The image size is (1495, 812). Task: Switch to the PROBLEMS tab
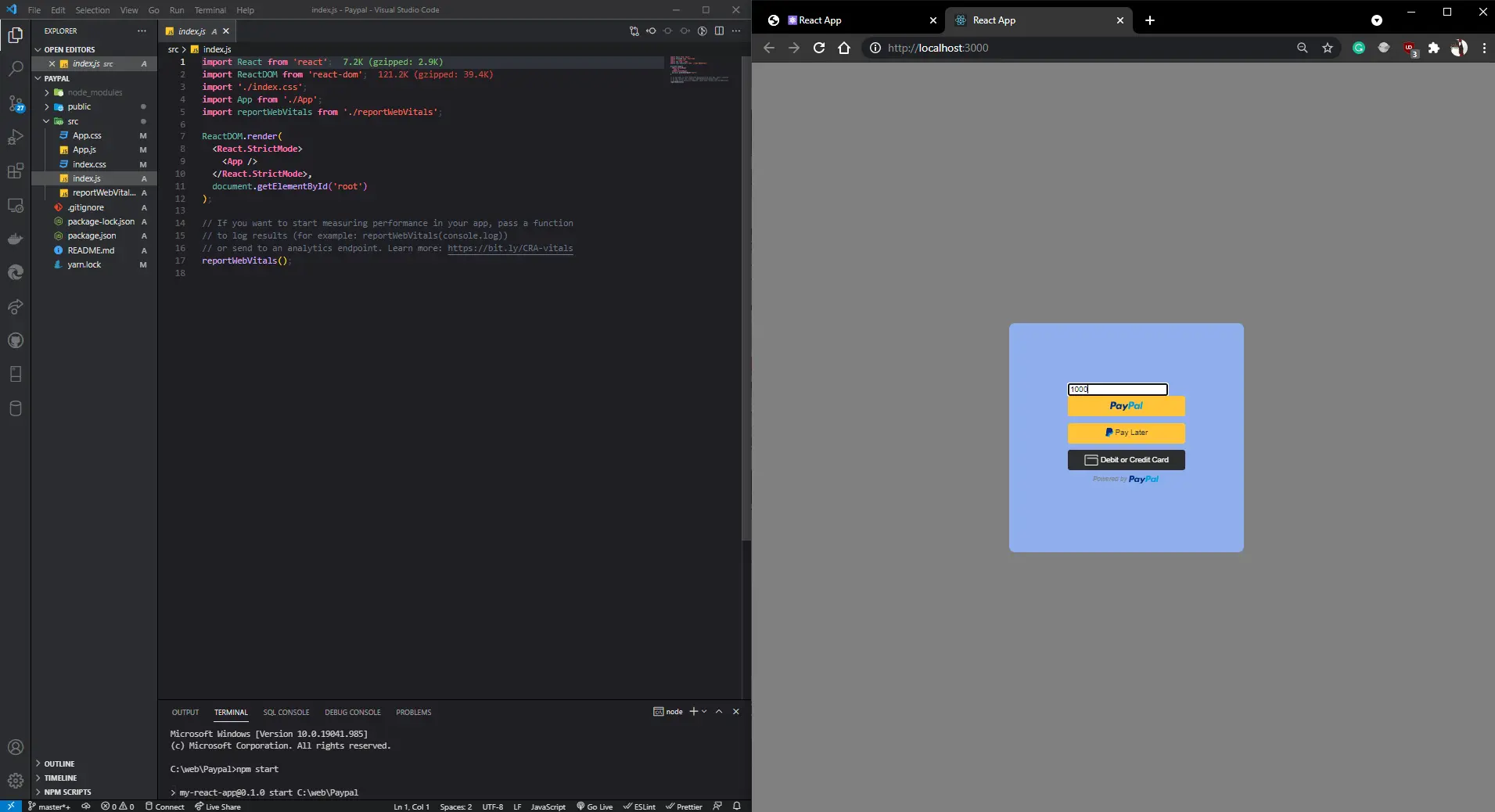click(413, 713)
